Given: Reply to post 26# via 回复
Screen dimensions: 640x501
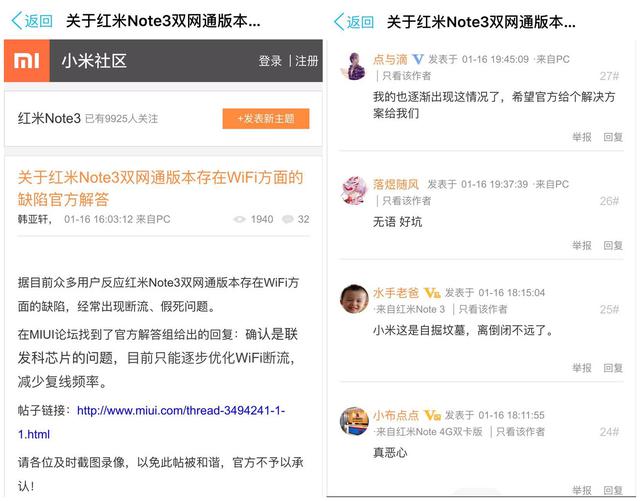Looking at the screenshot, I should click(x=613, y=245).
